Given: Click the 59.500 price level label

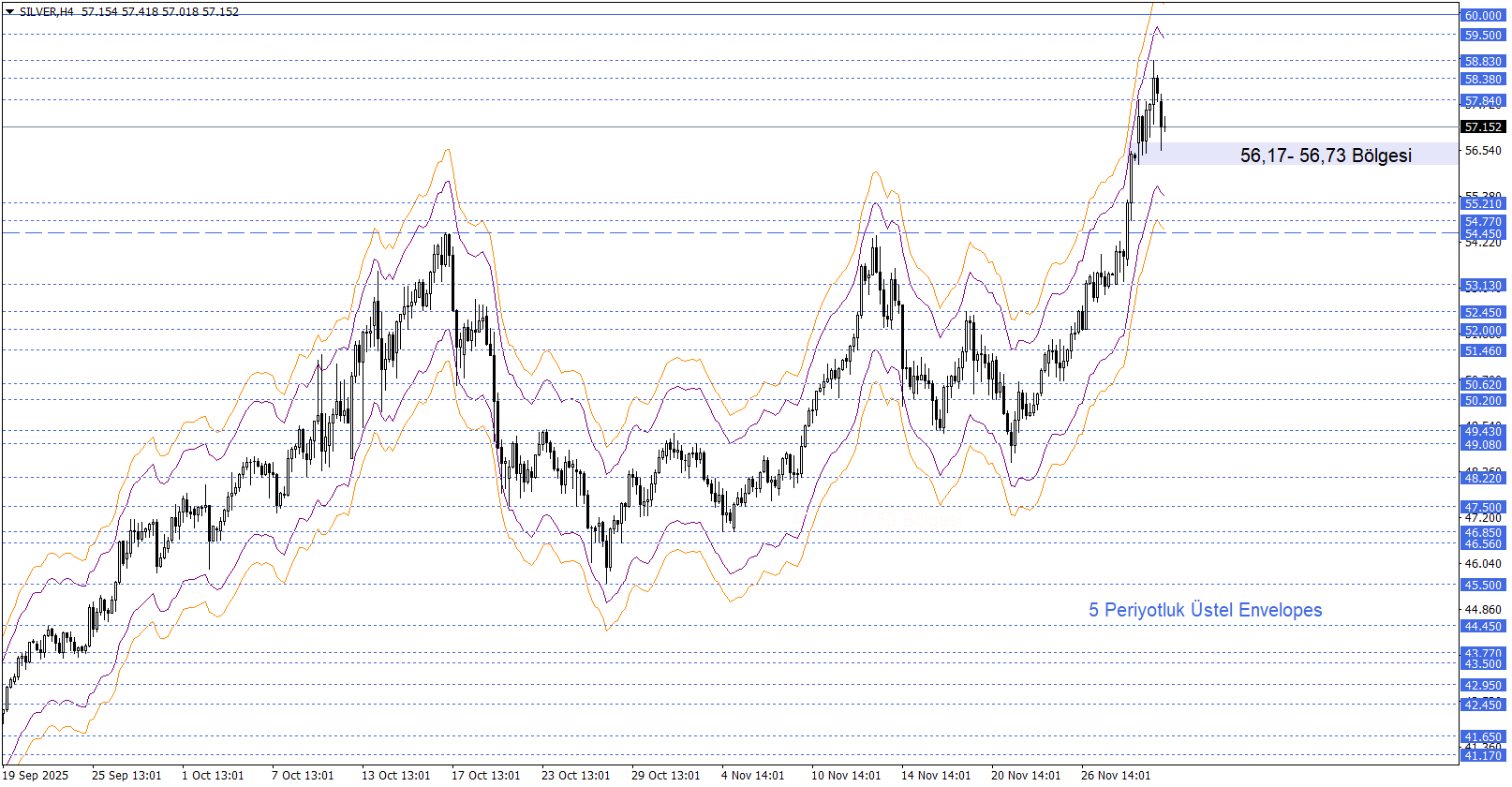Looking at the screenshot, I should (1483, 36).
